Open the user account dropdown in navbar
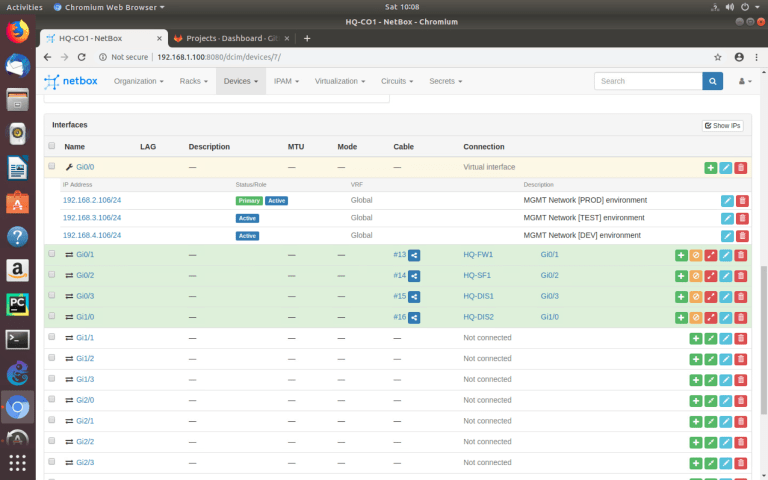Image resolution: width=768 pixels, height=480 pixels. tap(744, 81)
